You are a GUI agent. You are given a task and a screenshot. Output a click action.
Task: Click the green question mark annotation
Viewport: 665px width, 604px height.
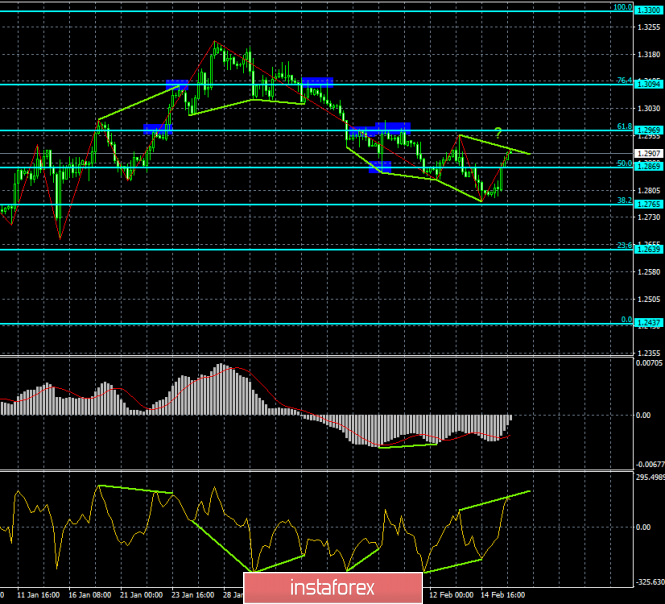coord(498,133)
